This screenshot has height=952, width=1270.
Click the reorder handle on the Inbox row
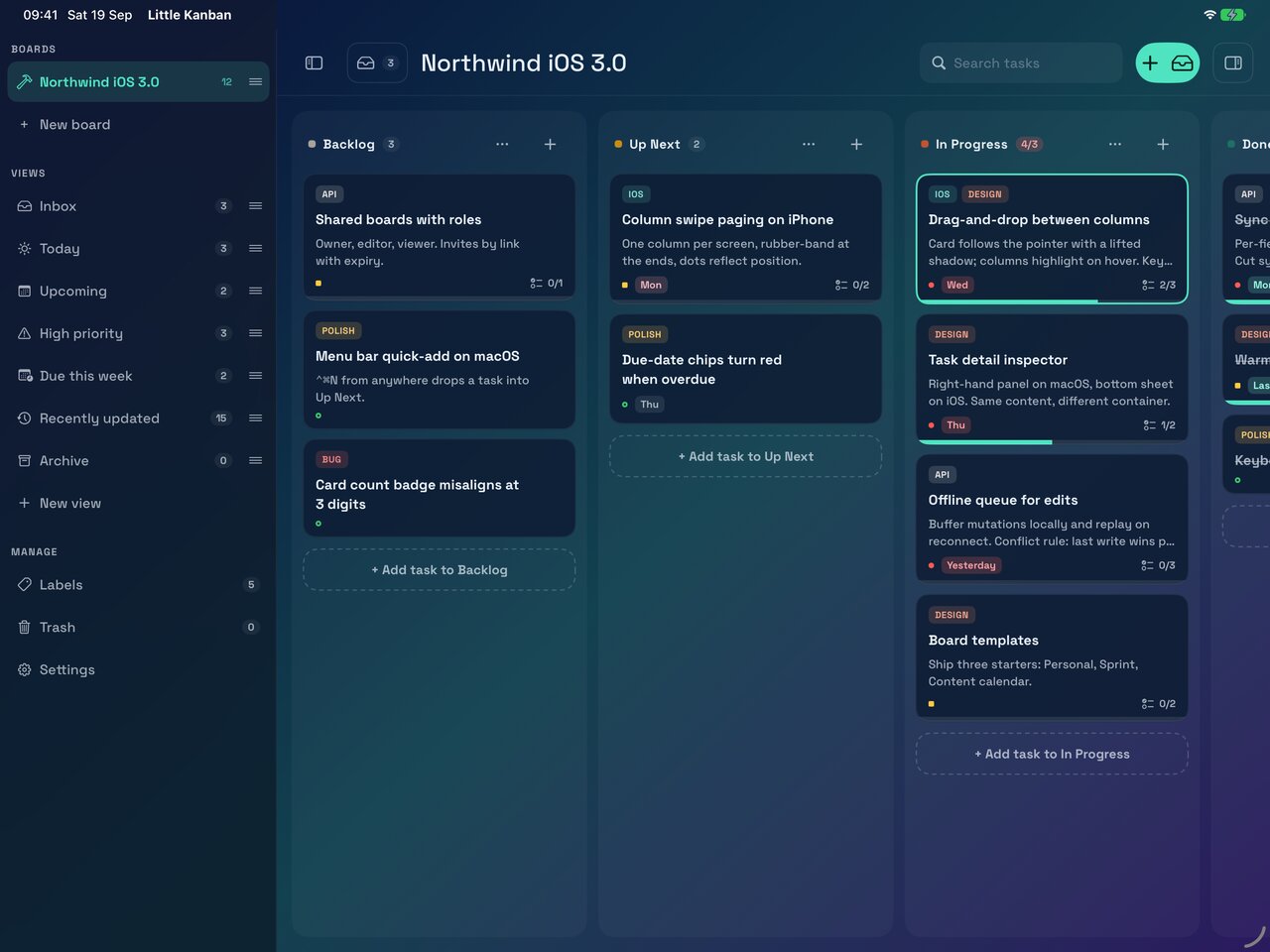pyautogui.click(x=255, y=206)
